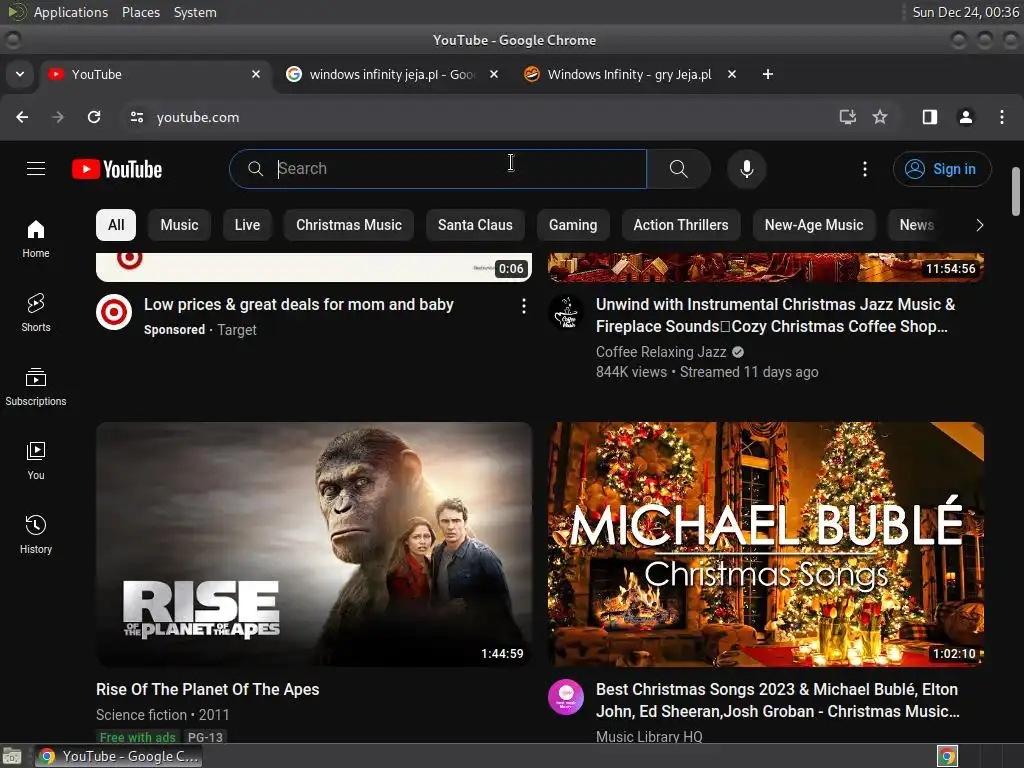Select the Christmas Music chip

point(349,225)
